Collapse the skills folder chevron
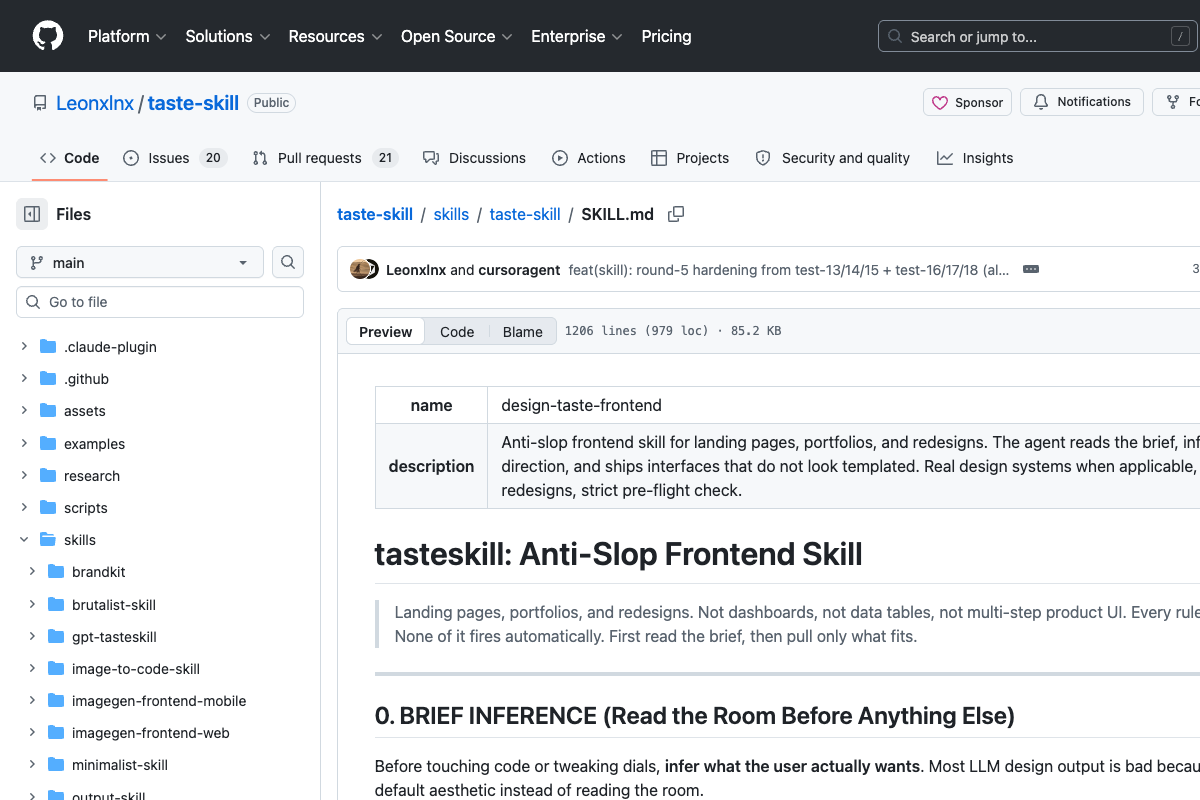The height and width of the screenshot is (800, 1200). (24, 540)
